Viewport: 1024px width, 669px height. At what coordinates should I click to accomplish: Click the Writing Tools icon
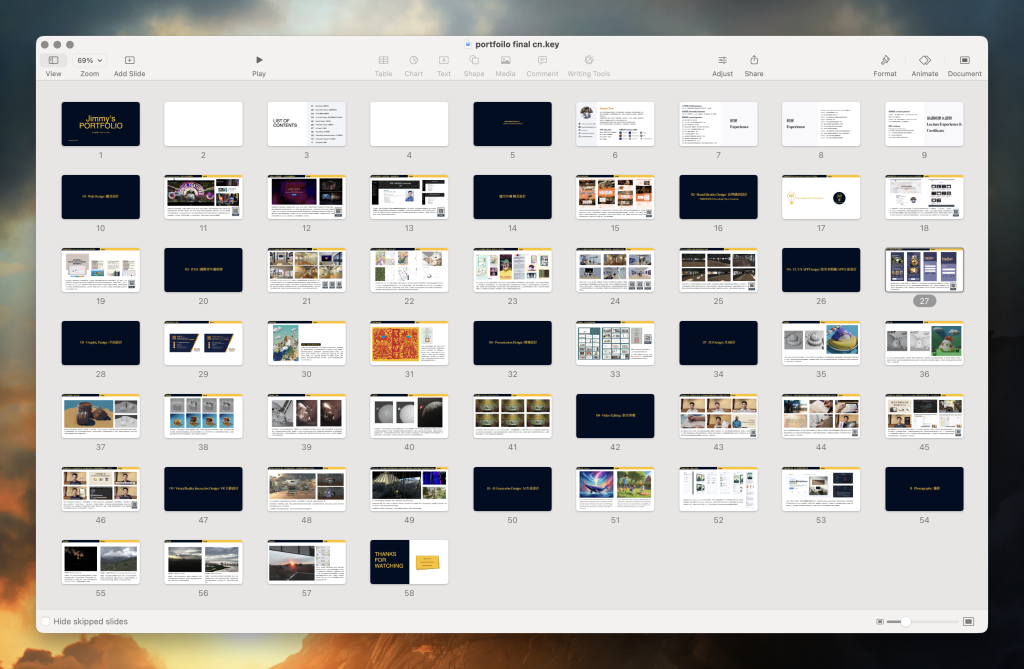(589, 61)
